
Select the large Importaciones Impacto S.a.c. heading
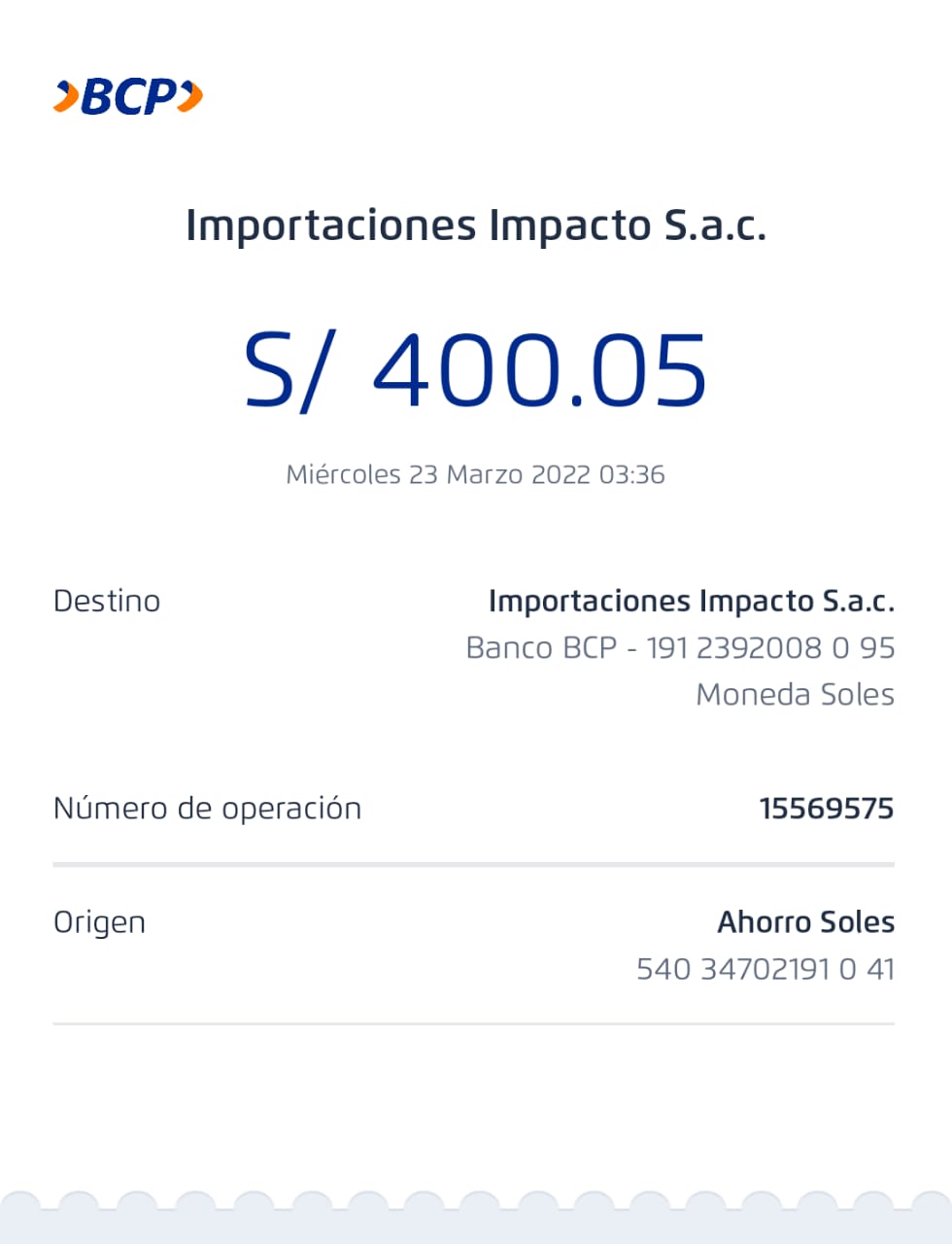coord(476,225)
